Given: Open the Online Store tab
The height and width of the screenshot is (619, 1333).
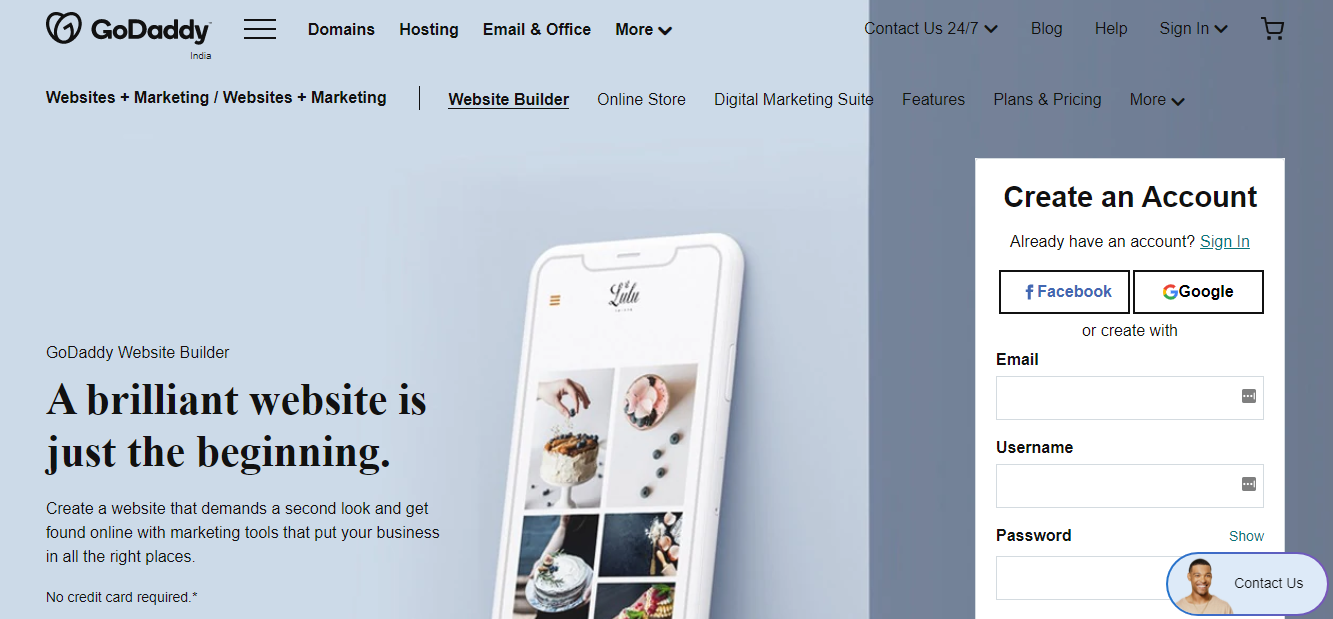Looking at the screenshot, I should tap(641, 100).
